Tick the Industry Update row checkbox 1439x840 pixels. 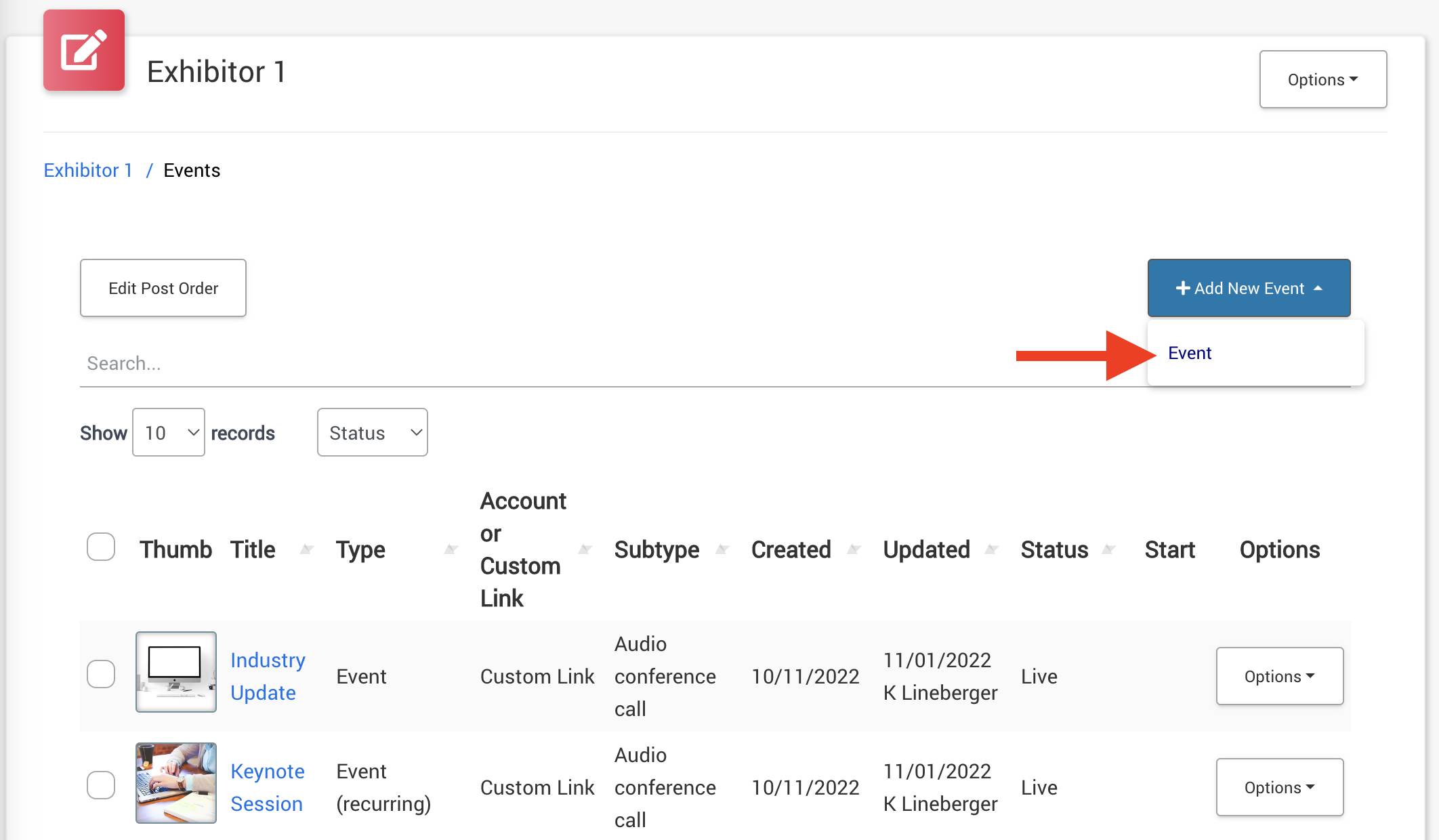coord(101,674)
